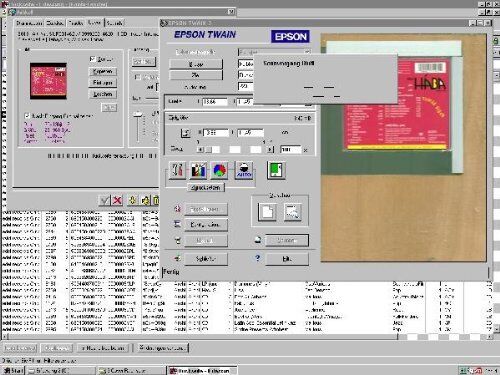Screen dimensions: 500x375
Task: Click the gray checkmark confirm icon
Action: [x=105, y=200]
